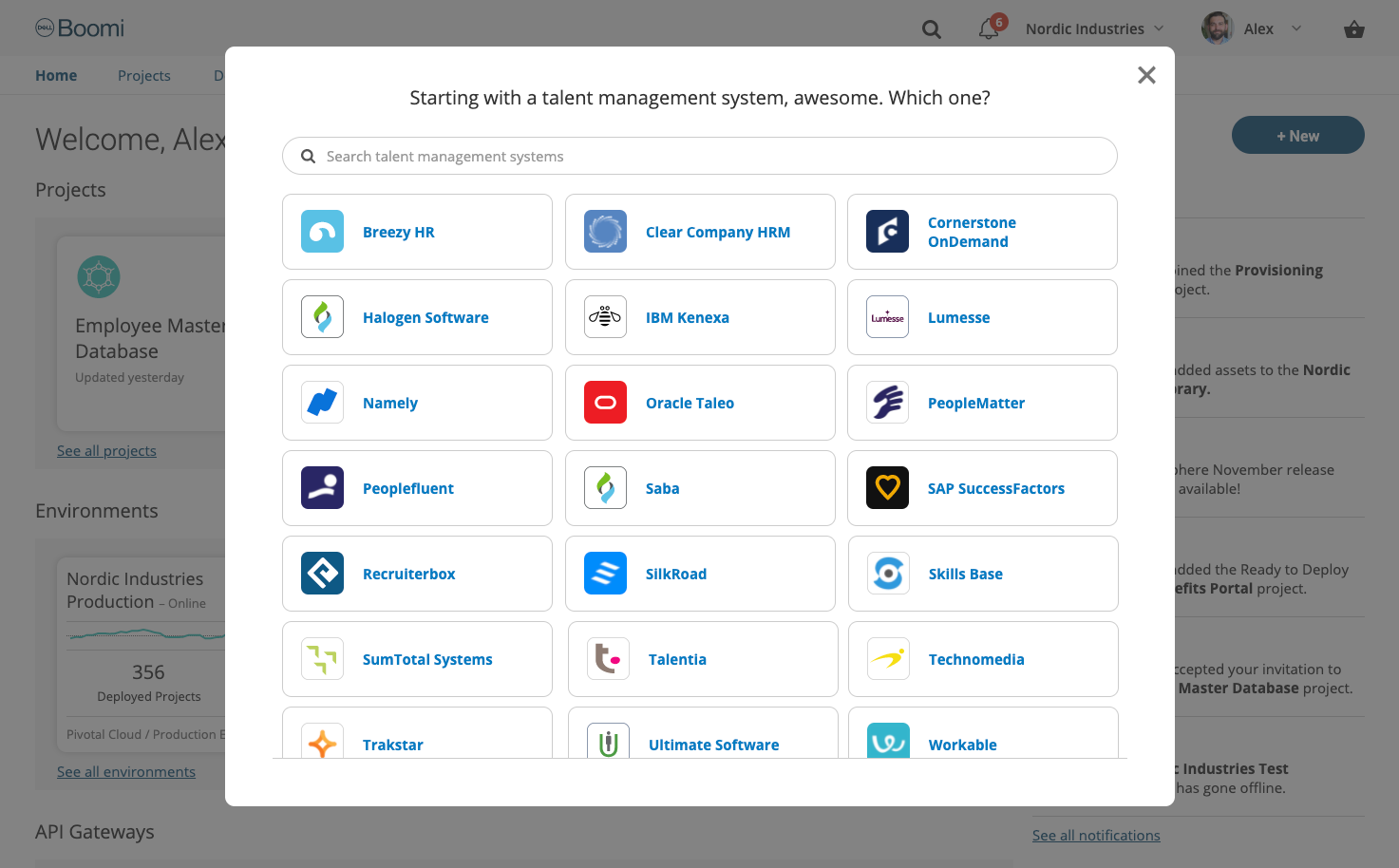Select the Lumesse label
The width and height of the screenshot is (1399, 868).
coord(958,317)
